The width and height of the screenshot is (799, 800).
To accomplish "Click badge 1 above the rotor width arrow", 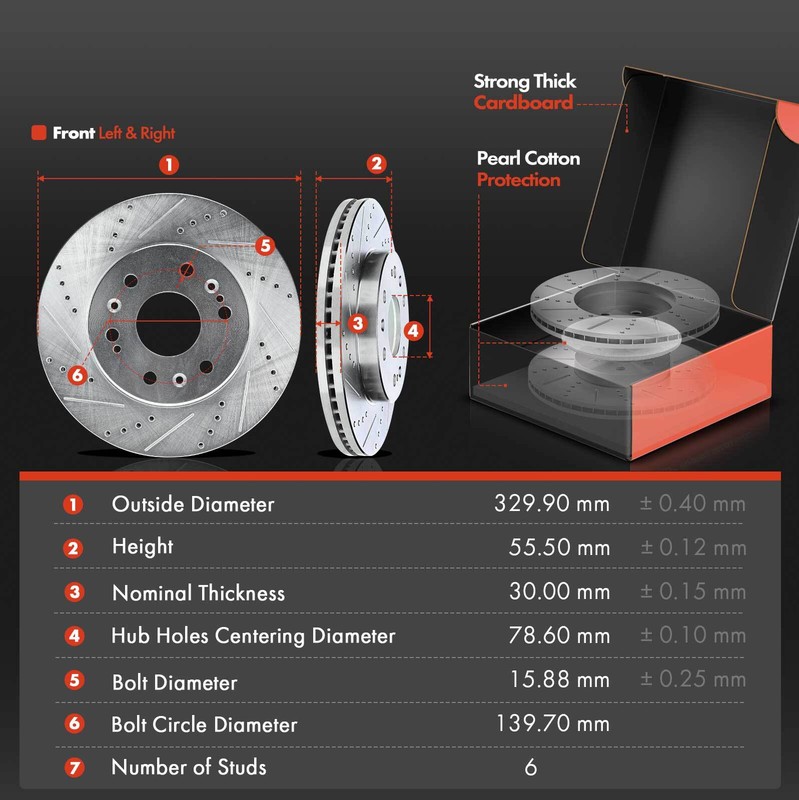I will 169,165.
